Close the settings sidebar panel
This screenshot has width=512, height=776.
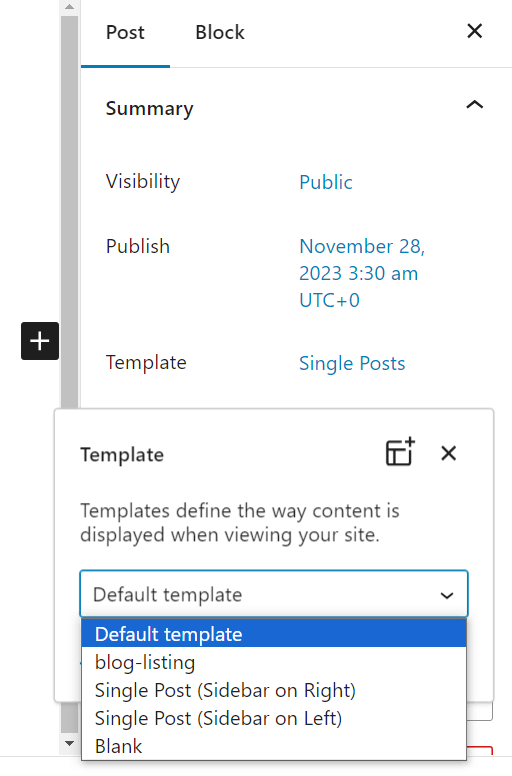coord(474,31)
